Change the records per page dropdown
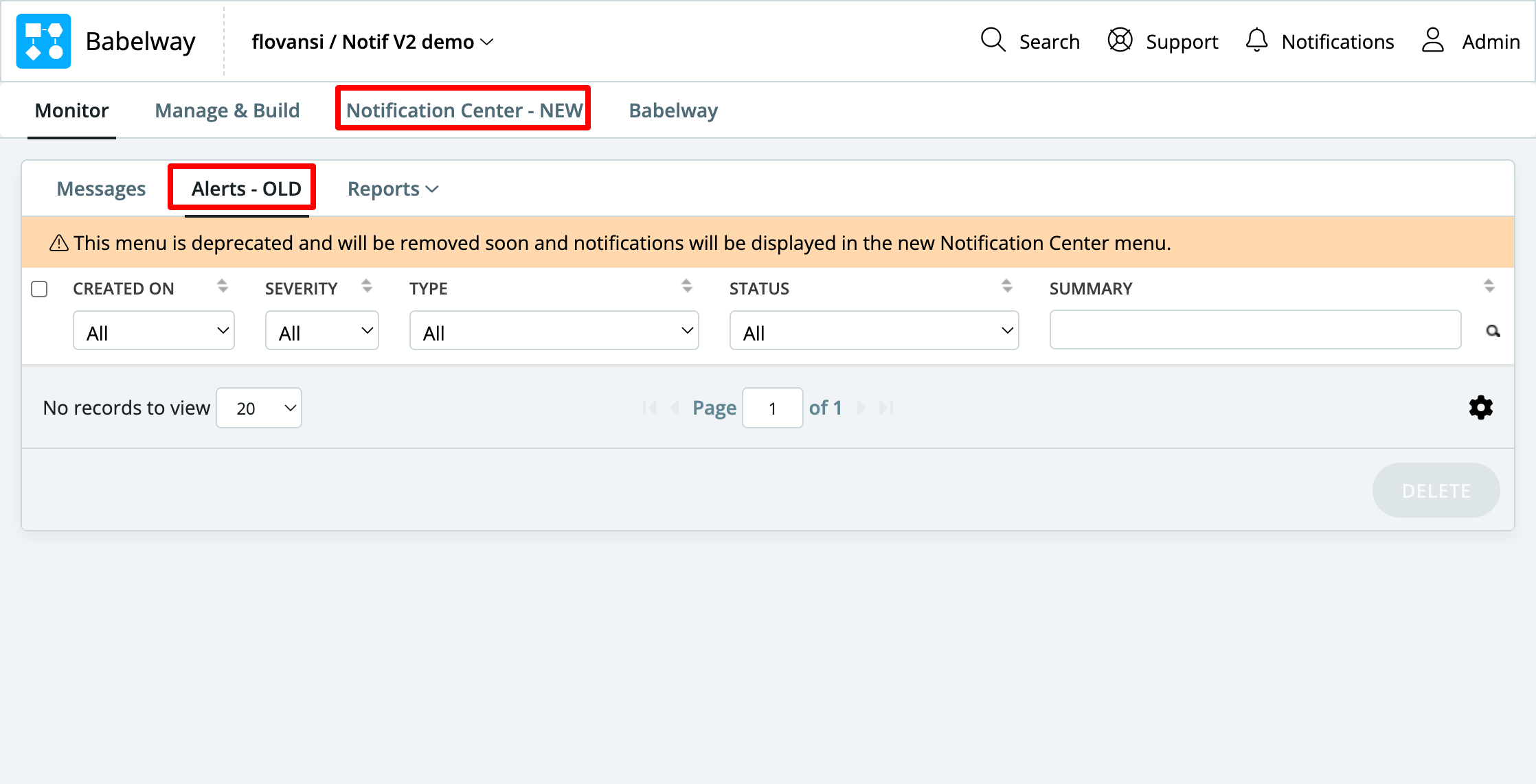This screenshot has height=784, width=1536. pyautogui.click(x=259, y=408)
